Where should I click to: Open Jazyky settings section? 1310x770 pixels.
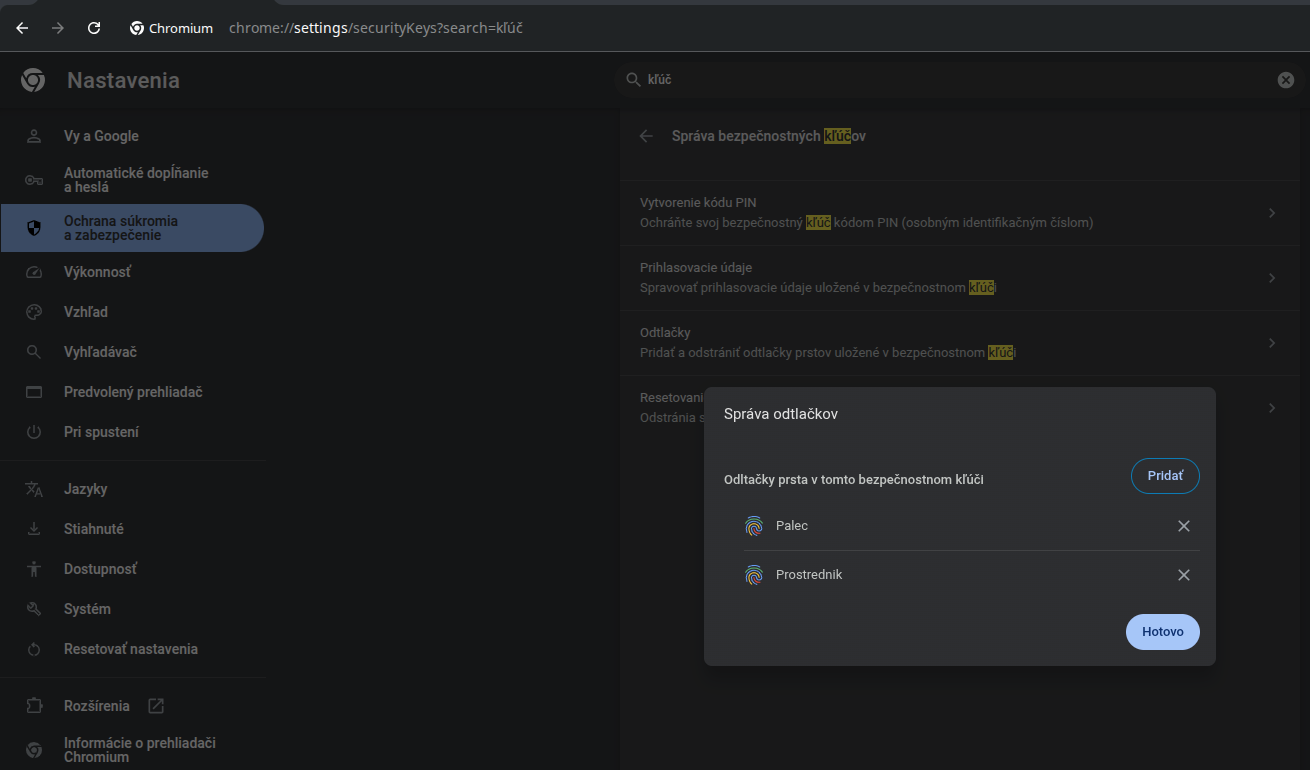pyautogui.click(x=85, y=489)
